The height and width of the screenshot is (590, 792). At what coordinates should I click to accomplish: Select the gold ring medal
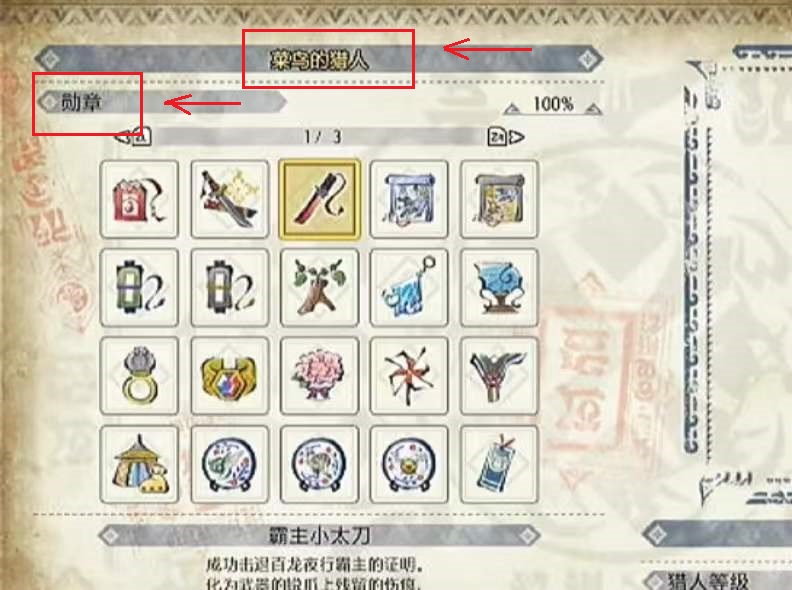click(x=139, y=376)
